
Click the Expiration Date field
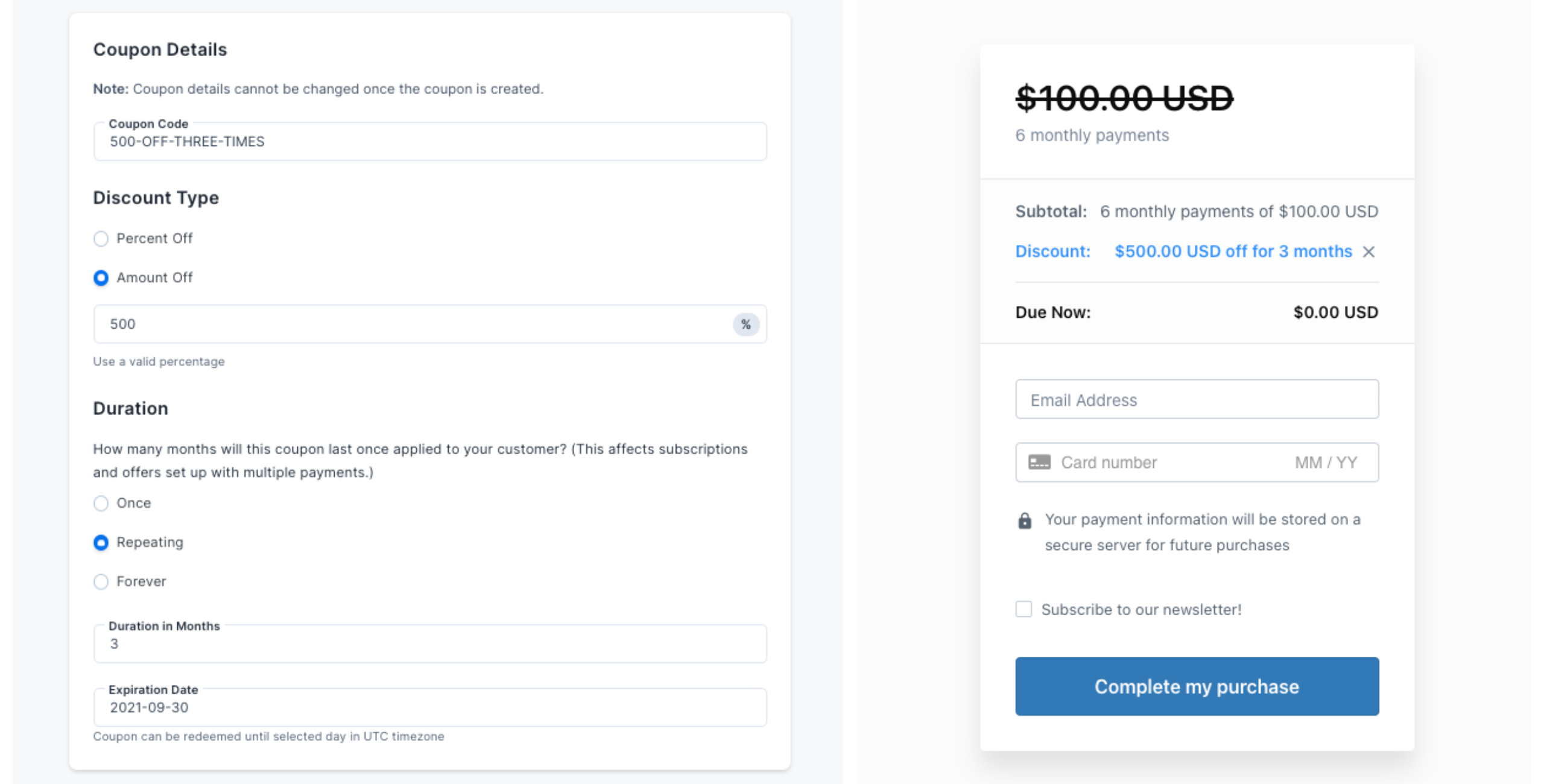(x=429, y=707)
